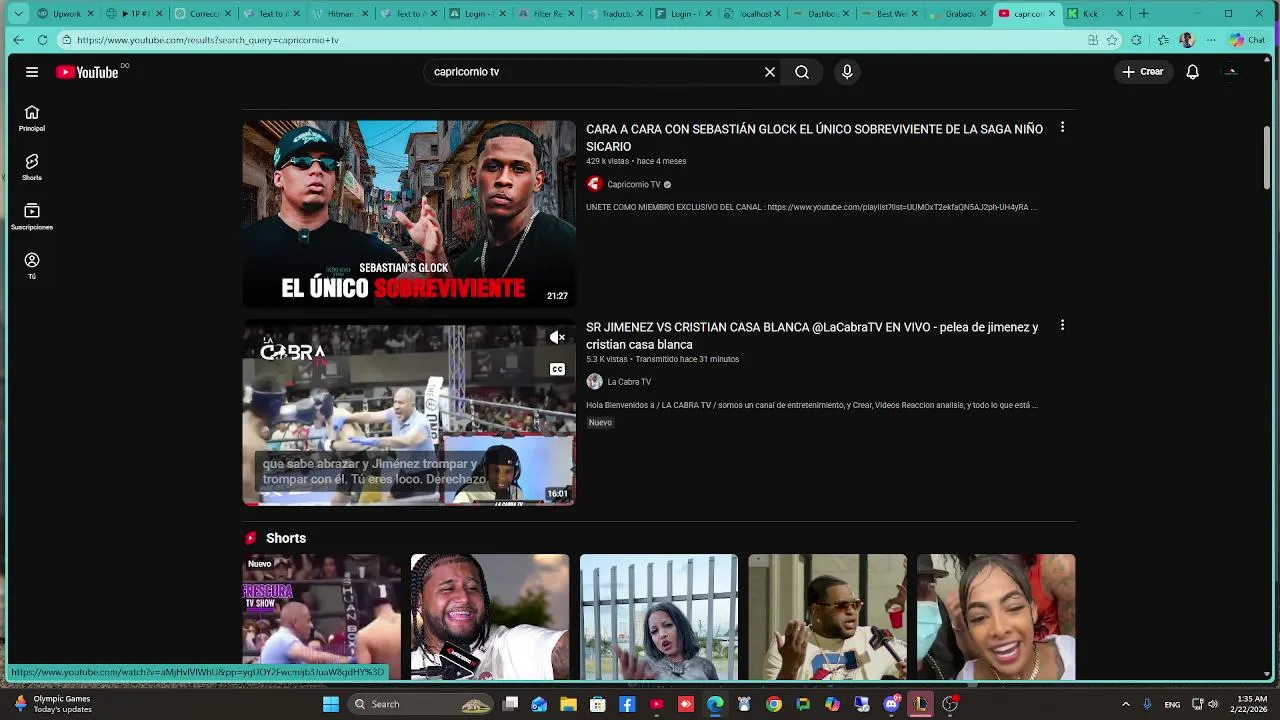This screenshot has height=720, width=1280.
Task: Click La Cabra TV channel avatar
Action: 594,381
